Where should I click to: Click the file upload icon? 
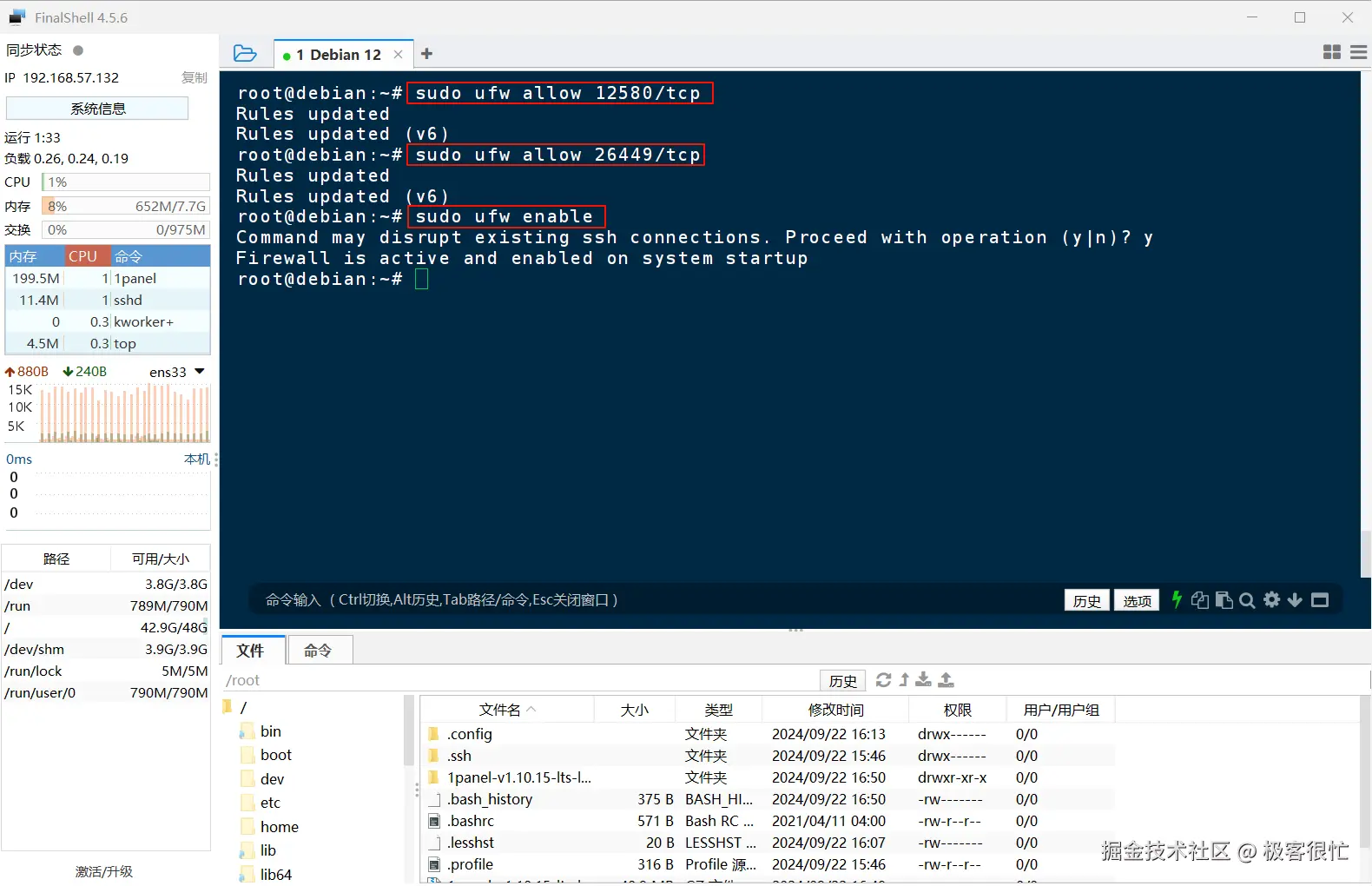pos(947,679)
